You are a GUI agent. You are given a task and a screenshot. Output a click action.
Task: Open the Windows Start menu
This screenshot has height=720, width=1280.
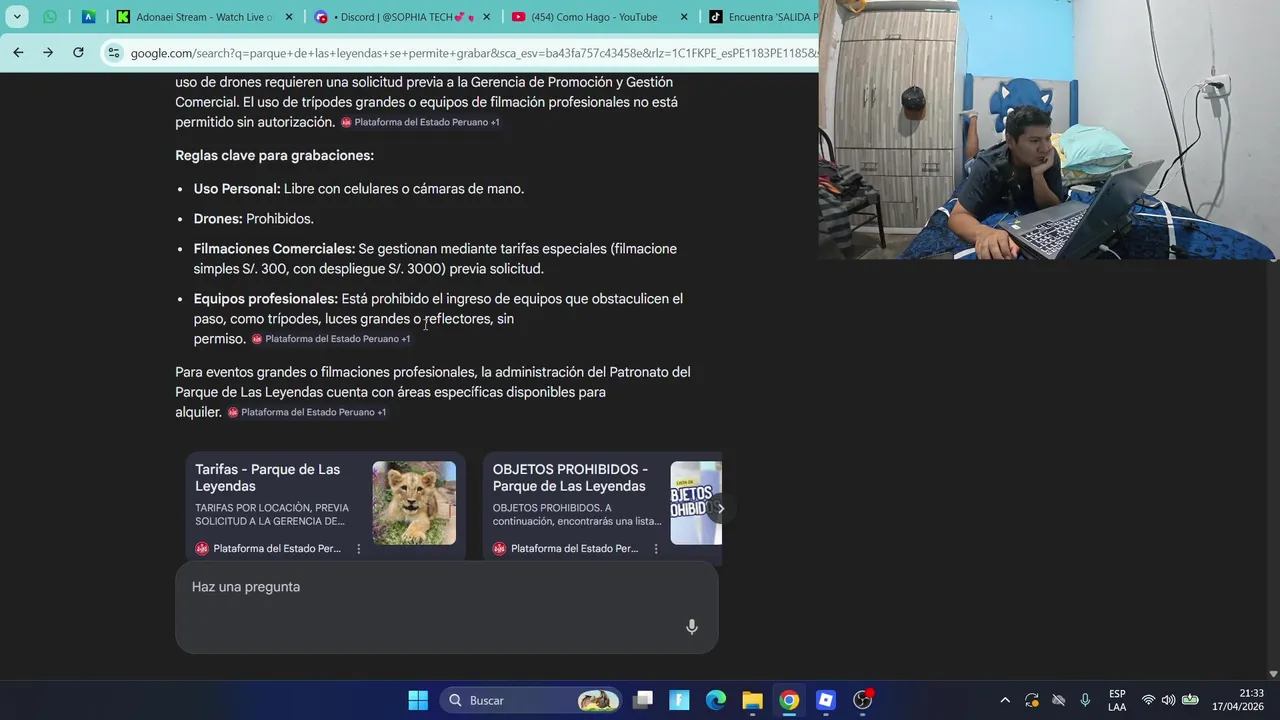point(418,700)
